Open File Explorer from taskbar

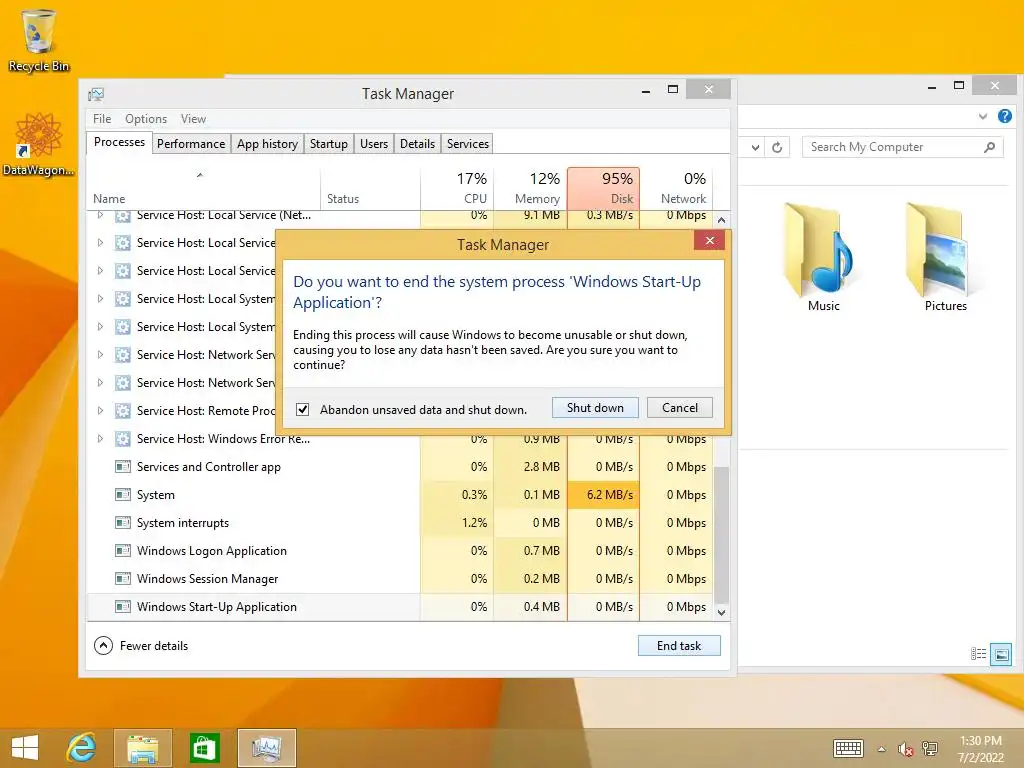point(142,748)
